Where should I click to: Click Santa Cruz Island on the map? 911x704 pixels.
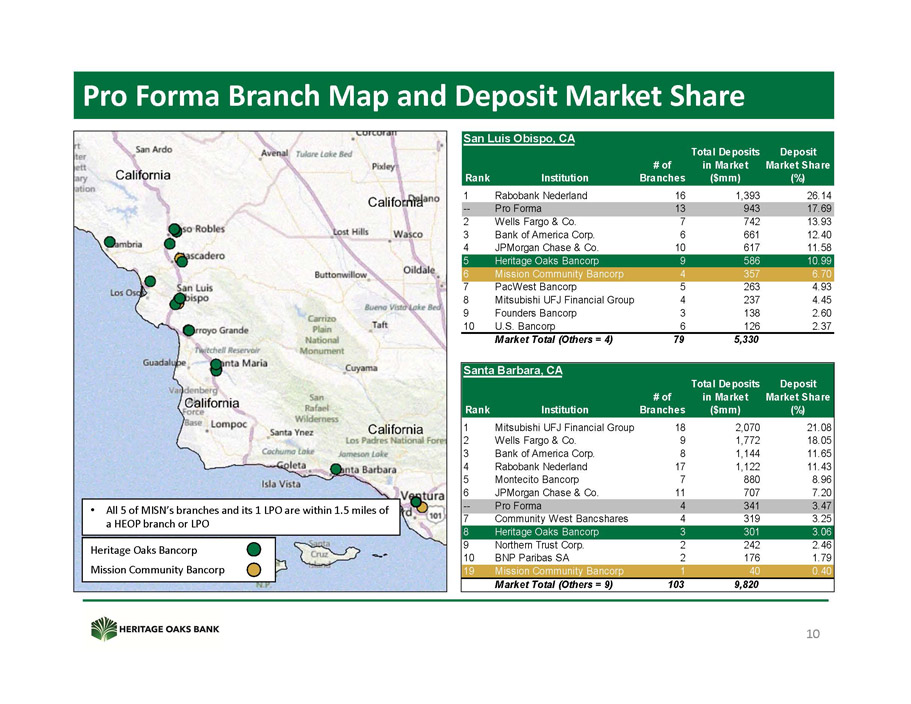(x=321, y=554)
